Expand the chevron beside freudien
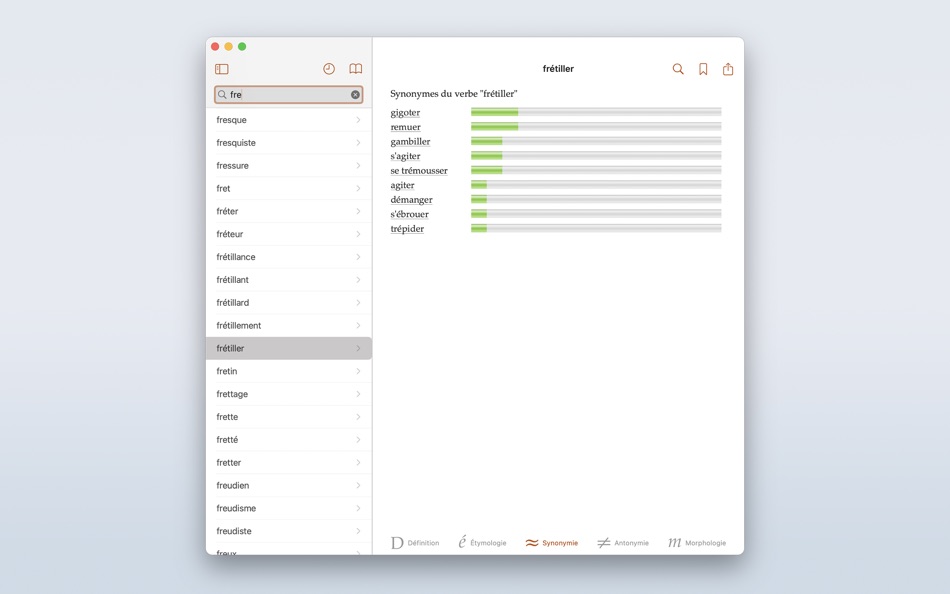 (x=359, y=485)
